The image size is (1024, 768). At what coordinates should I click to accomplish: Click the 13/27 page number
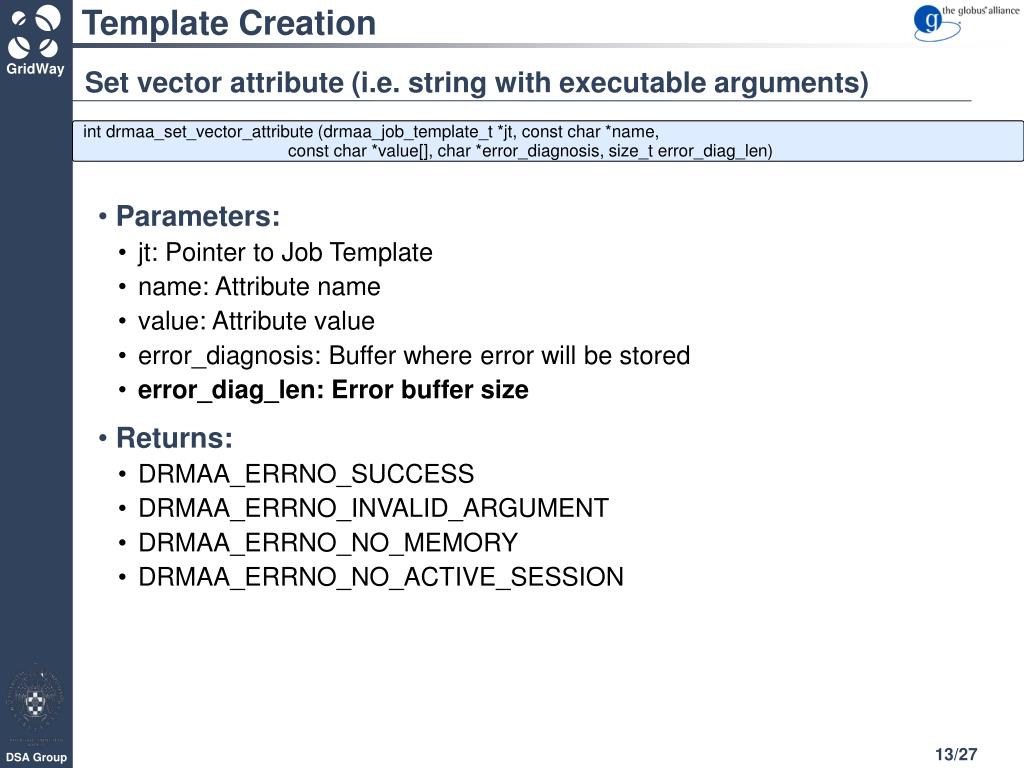956,754
